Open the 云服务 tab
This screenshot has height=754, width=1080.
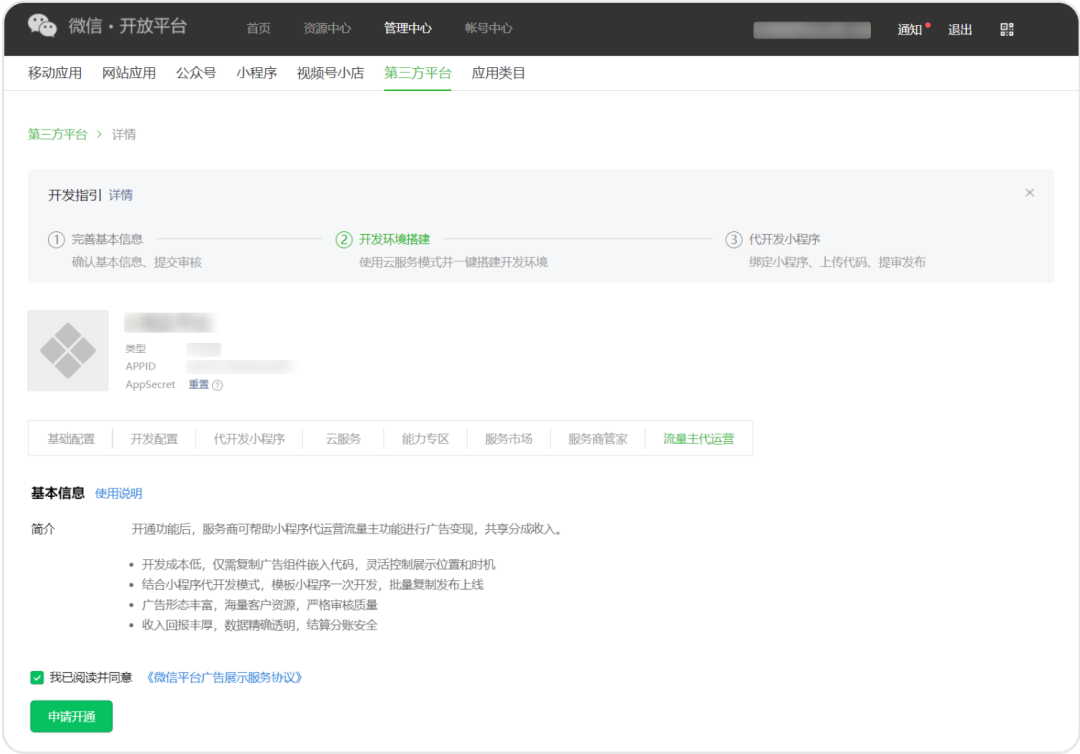click(343, 439)
